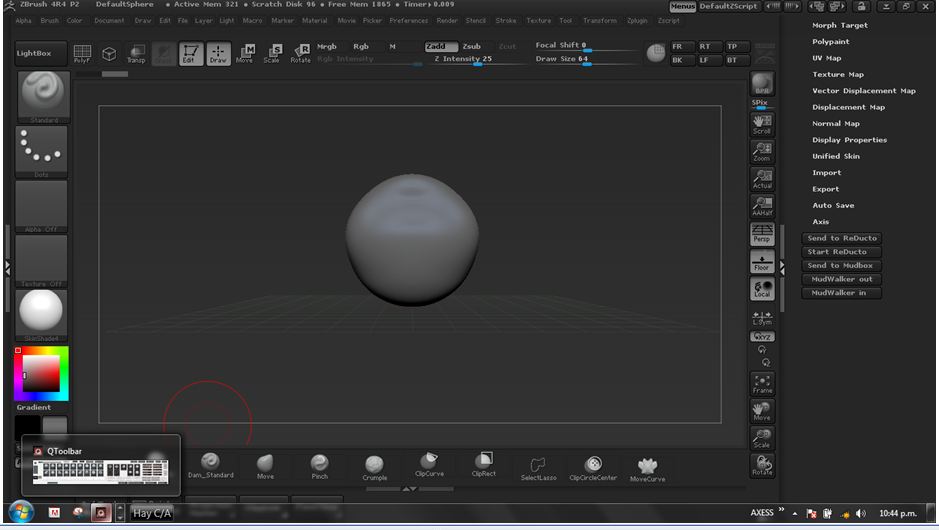
Task: Expand the Polypaint subpalette
Action: (x=831, y=42)
